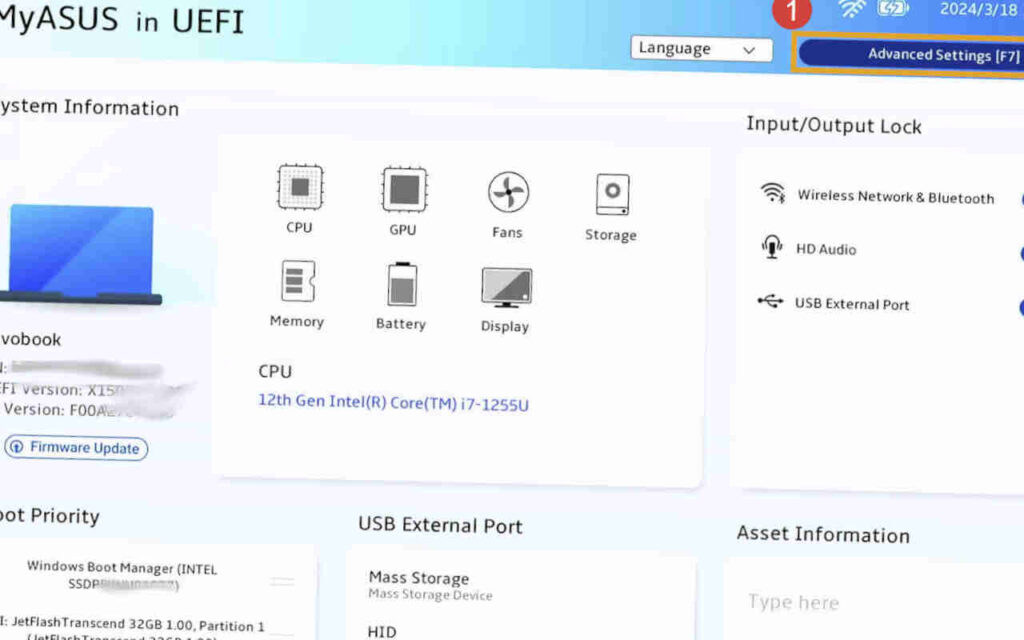Open the Fans information icon
This screenshot has height=640, width=1024.
click(x=508, y=193)
